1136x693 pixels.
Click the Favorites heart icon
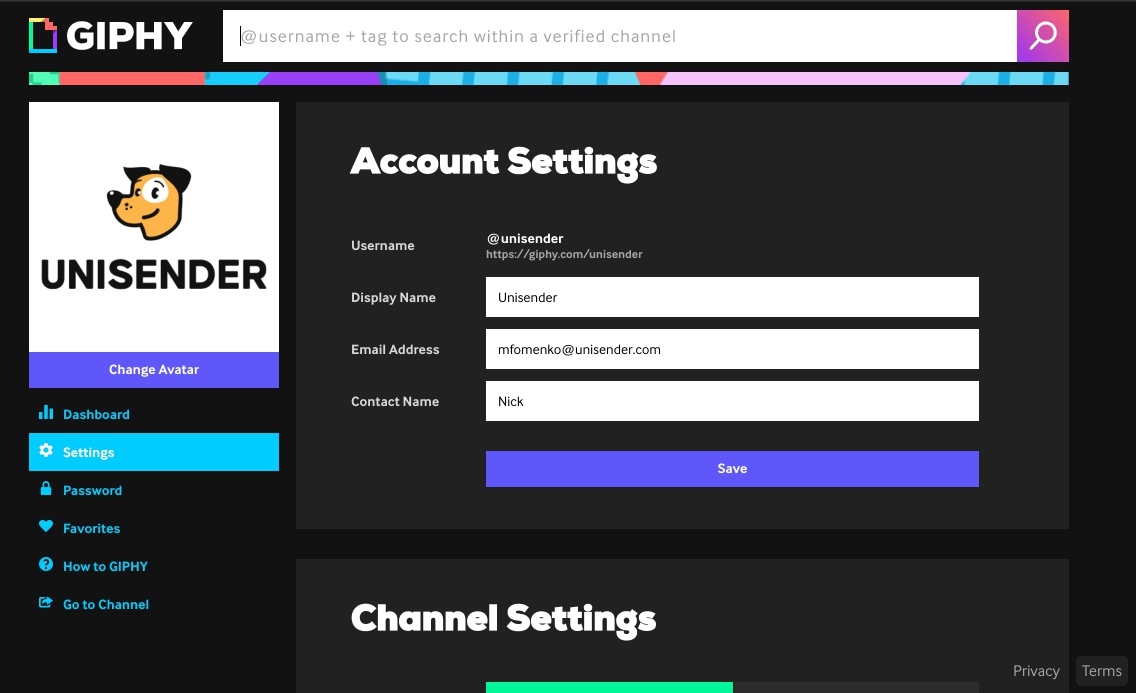(46, 526)
